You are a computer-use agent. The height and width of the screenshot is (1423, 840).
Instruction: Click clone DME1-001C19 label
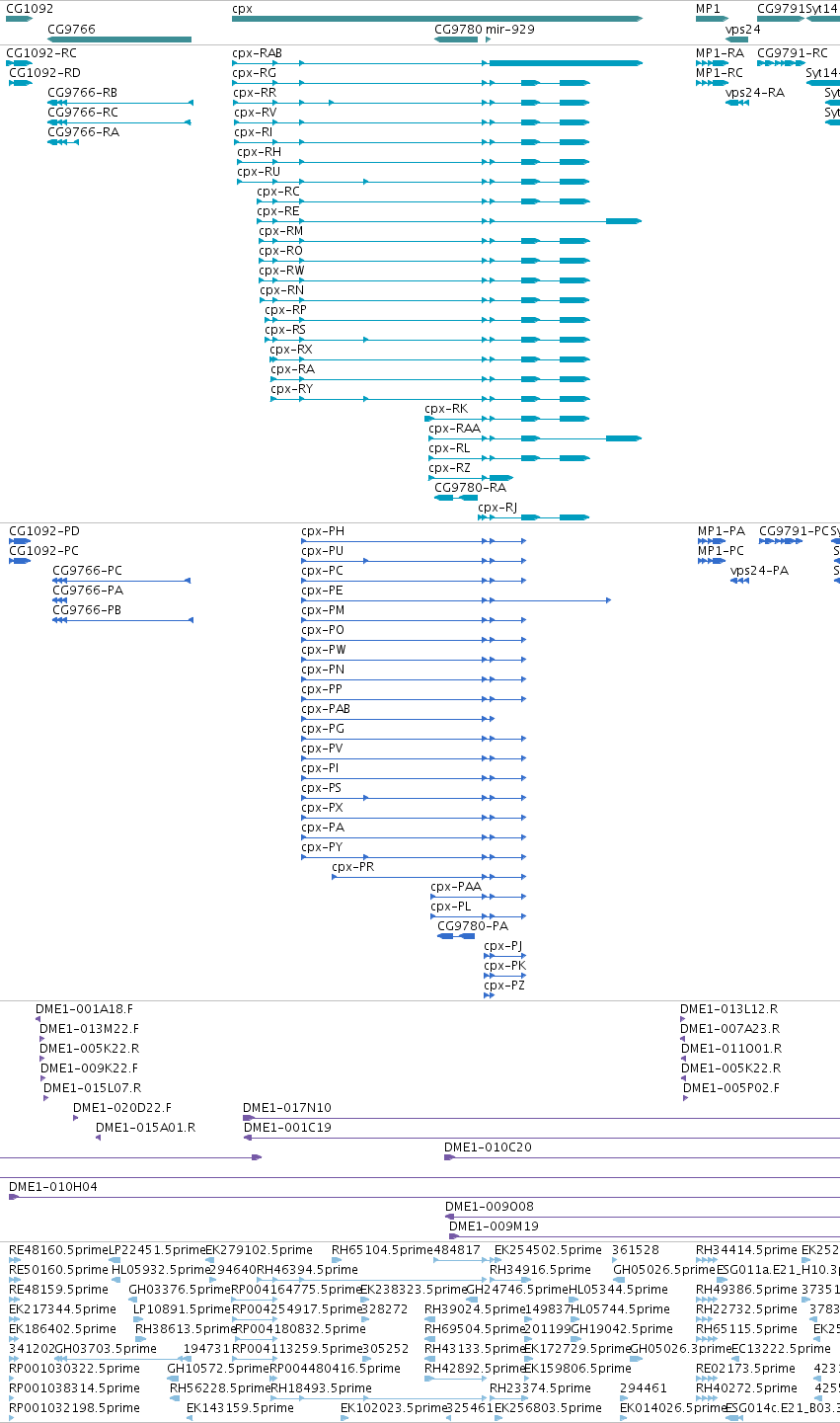287,1128
